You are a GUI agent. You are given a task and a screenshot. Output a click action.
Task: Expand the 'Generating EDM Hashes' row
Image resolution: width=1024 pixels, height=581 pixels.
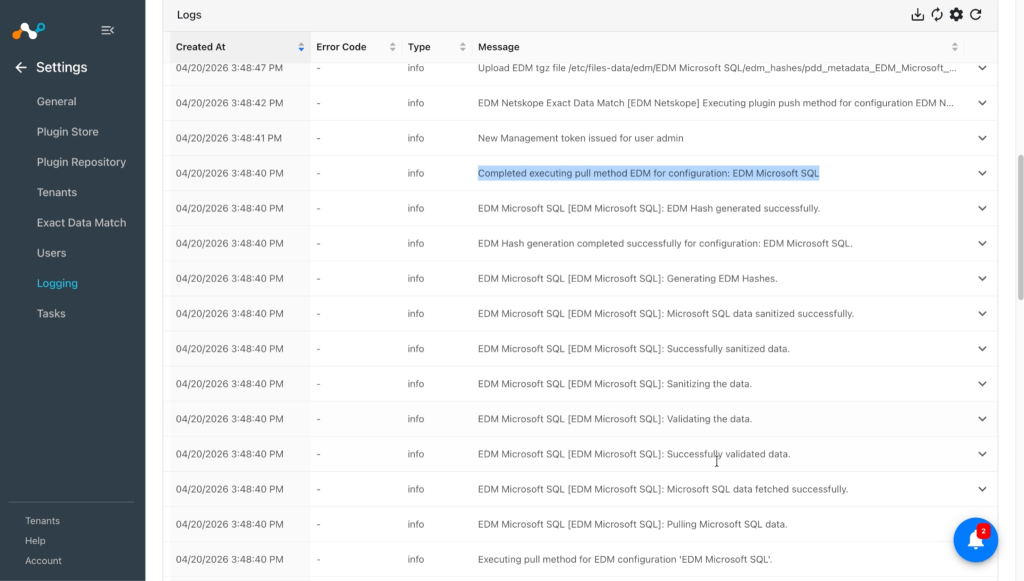click(982, 279)
